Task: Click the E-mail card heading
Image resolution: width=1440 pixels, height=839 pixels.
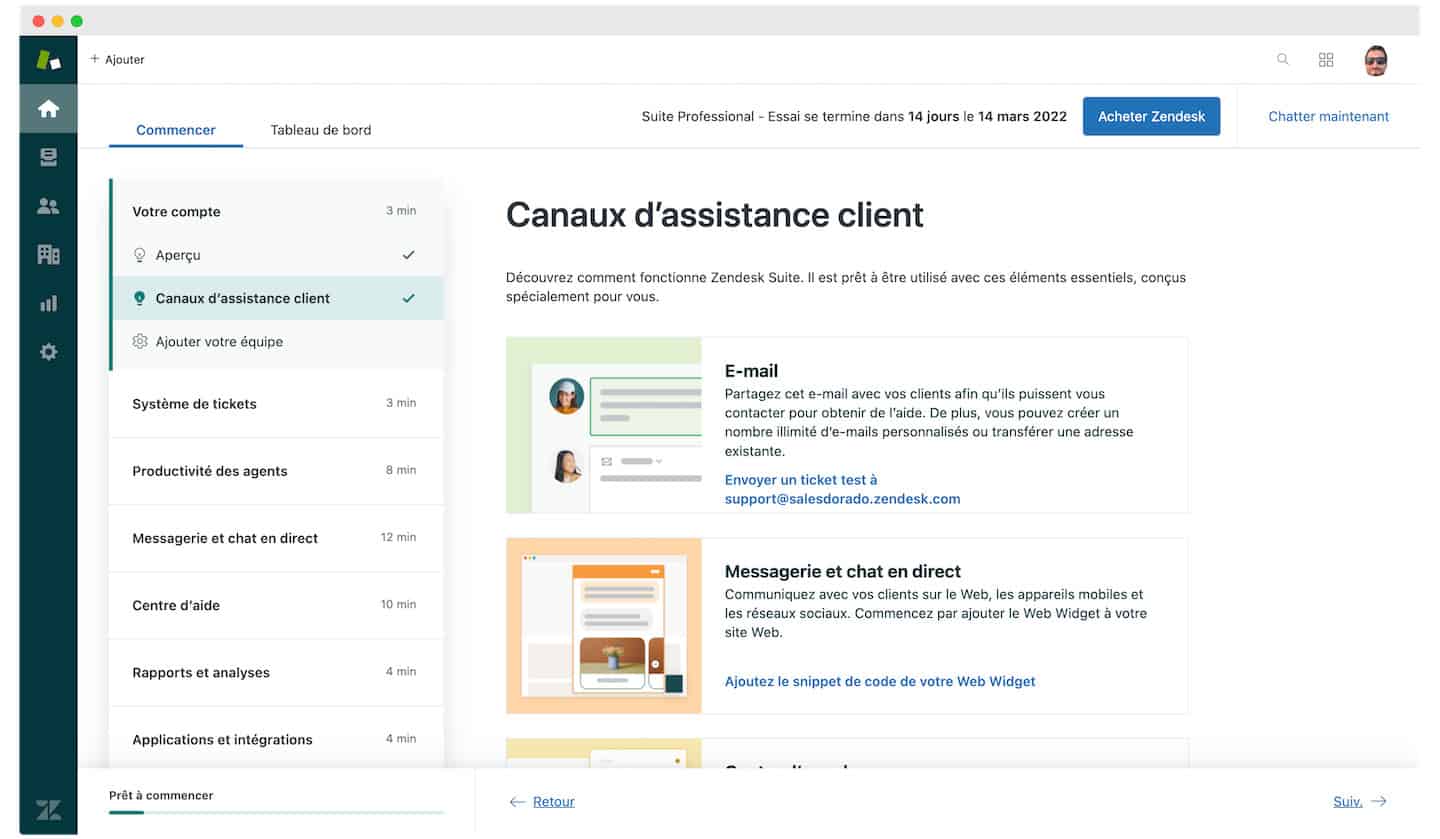Action: [751, 371]
